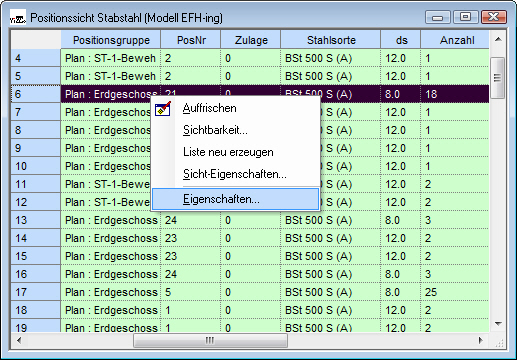Image resolution: width=517 pixels, height=360 pixels.
Task: Select row header 10
Action: point(36,166)
